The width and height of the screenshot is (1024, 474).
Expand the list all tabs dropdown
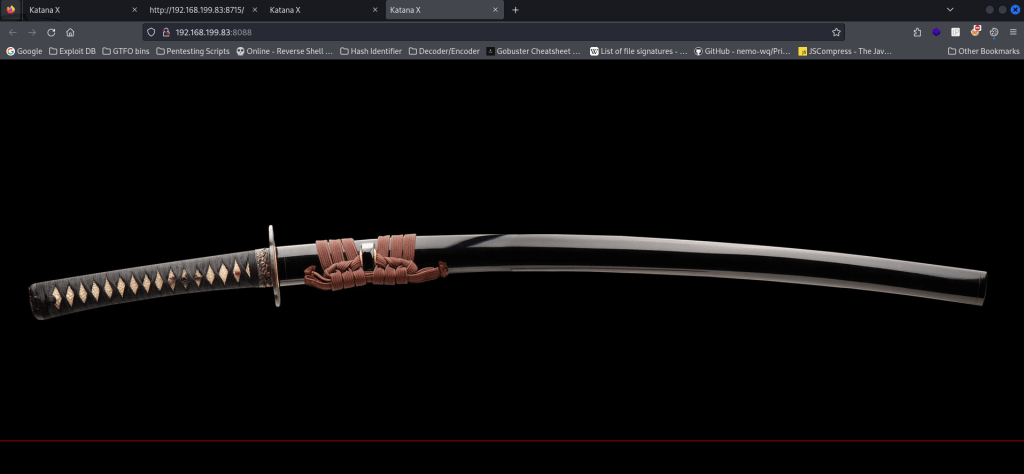[x=949, y=10]
